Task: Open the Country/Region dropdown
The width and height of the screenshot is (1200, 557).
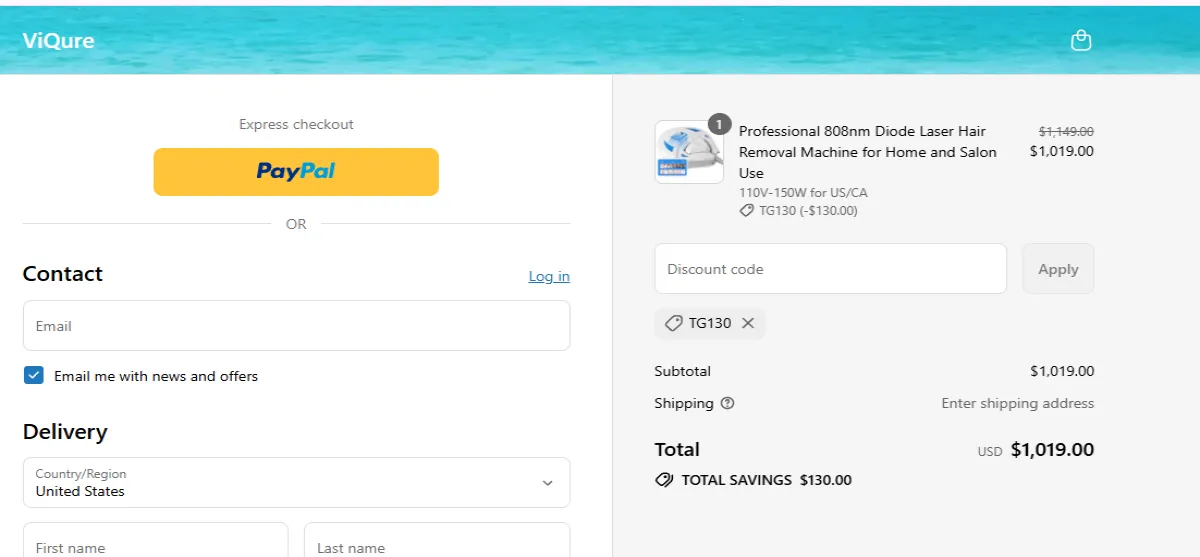Action: pos(296,483)
